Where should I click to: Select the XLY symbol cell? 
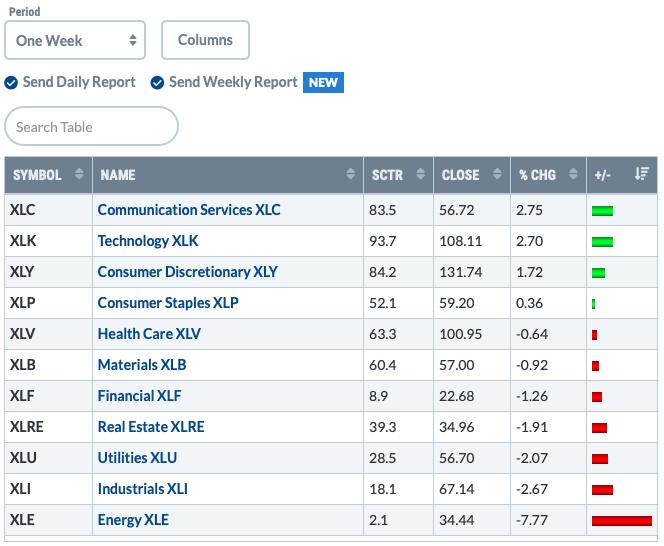[x=48, y=272]
